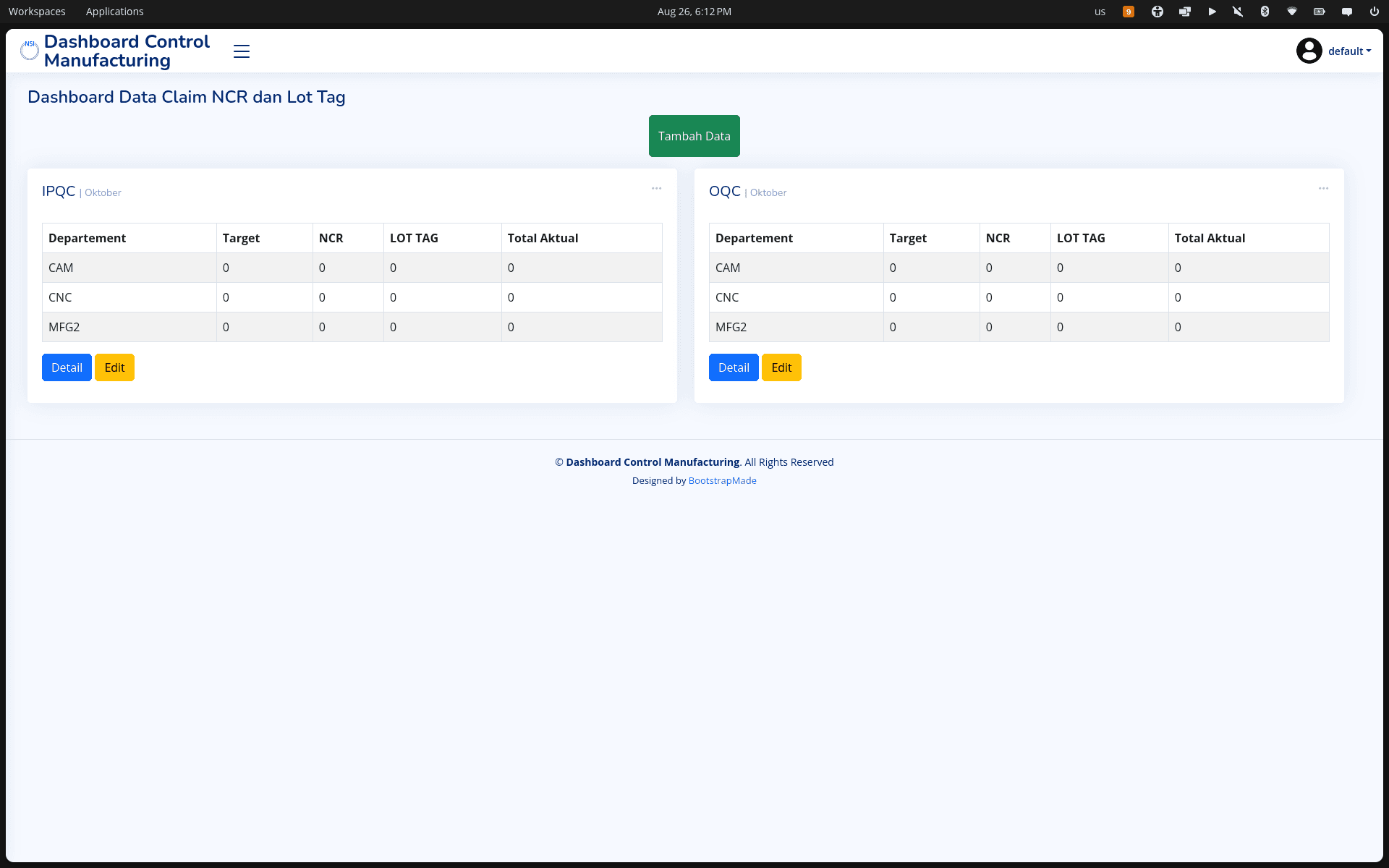Screen dimensions: 1389x868
Task: Select the us keyboard layout indicator
Action: 1100,12
